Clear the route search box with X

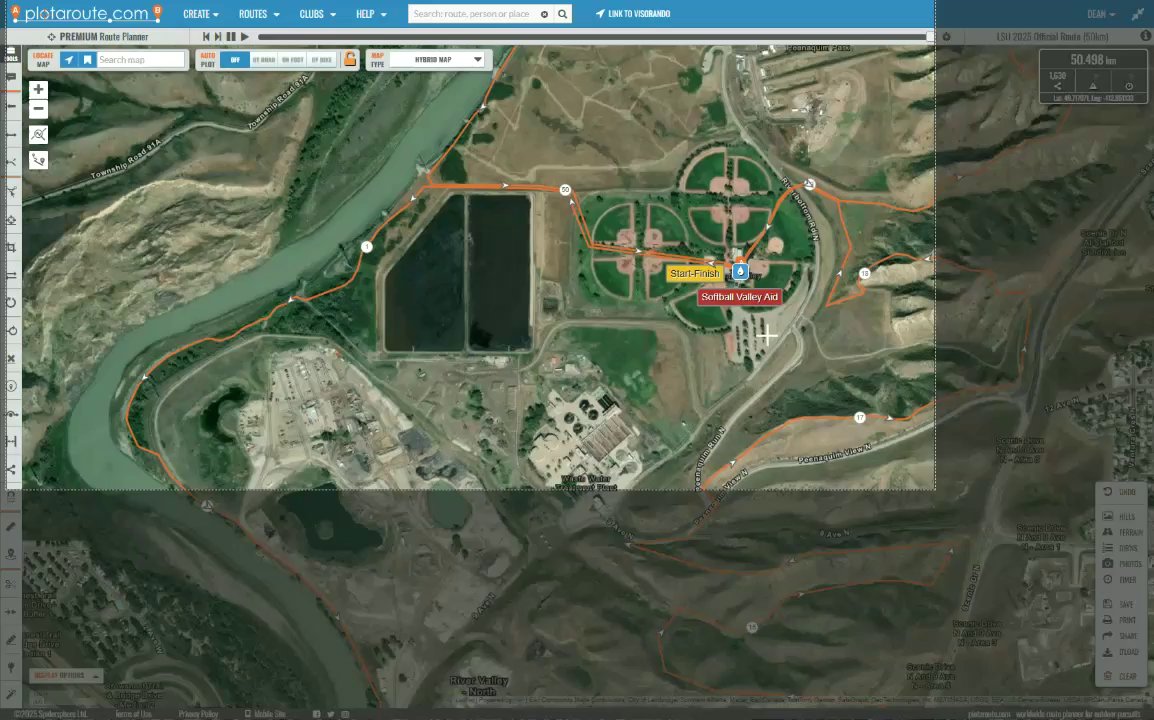[544, 14]
